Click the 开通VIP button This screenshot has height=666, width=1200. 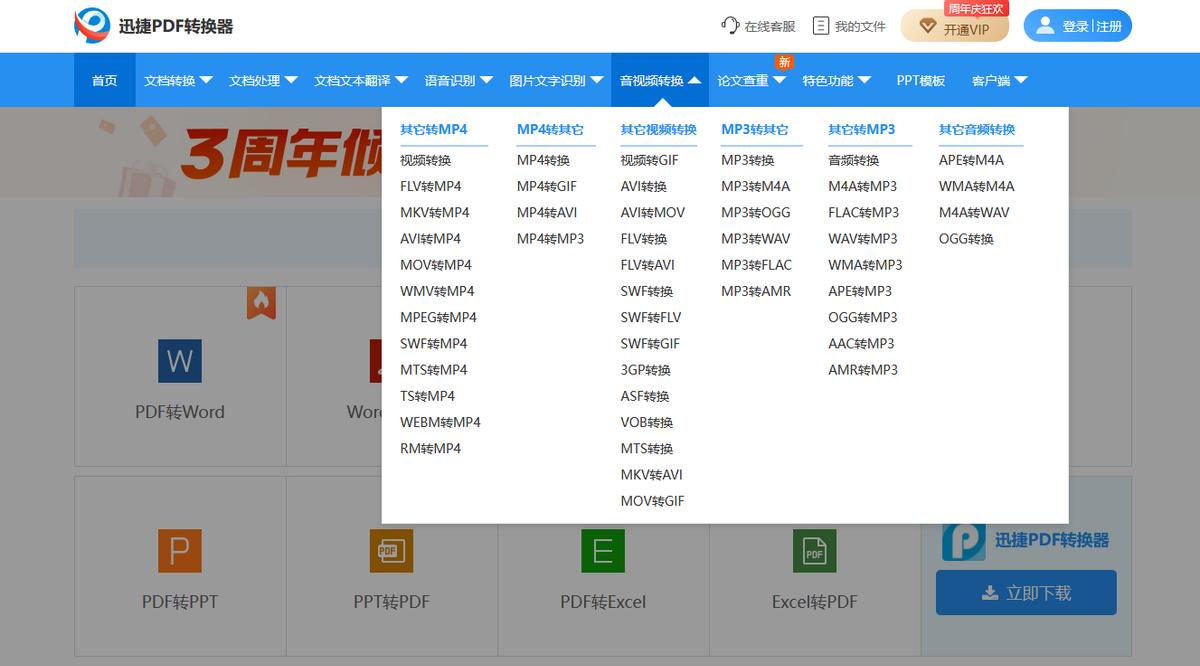[954, 27]
